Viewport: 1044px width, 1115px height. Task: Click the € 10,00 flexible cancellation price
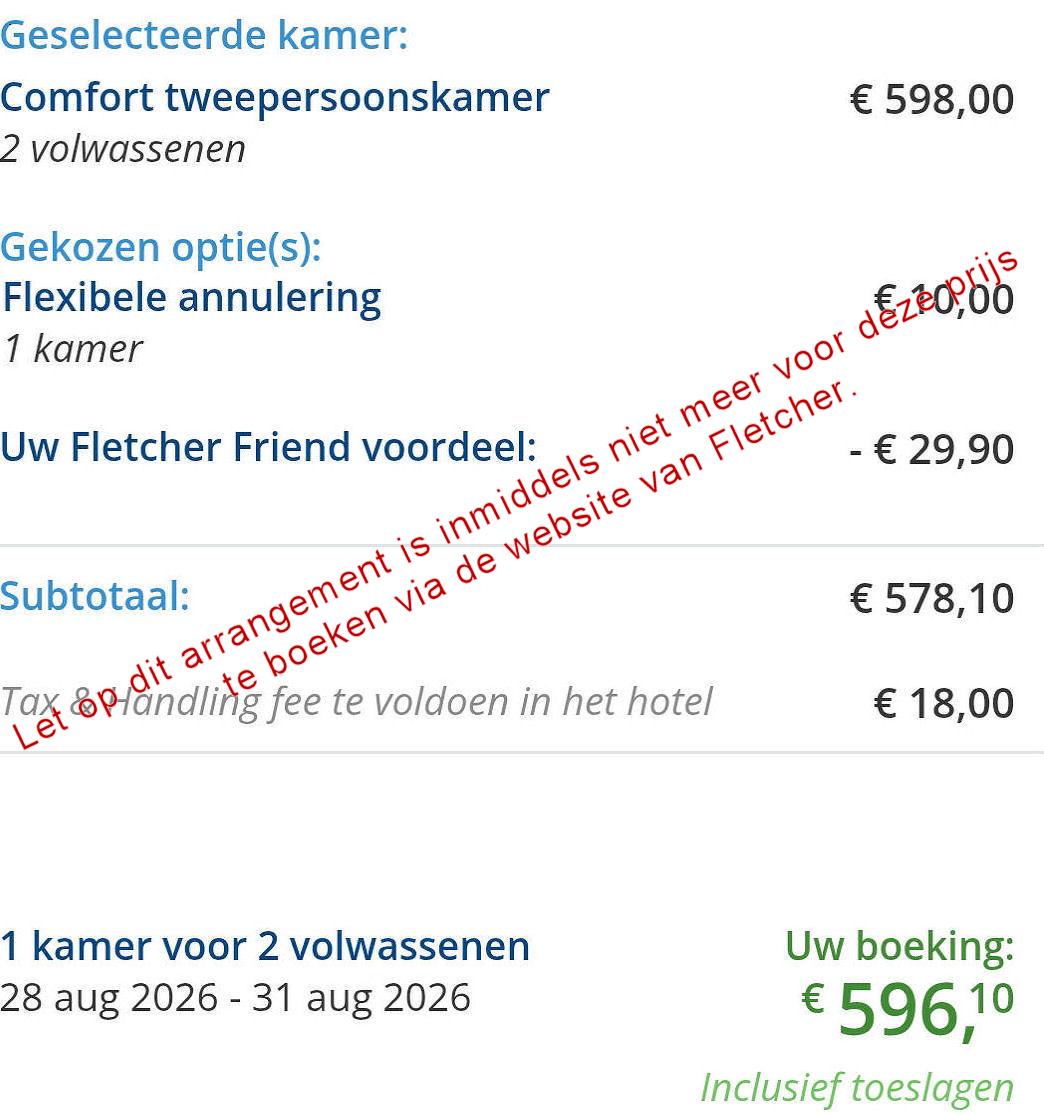tap(943, 299)
